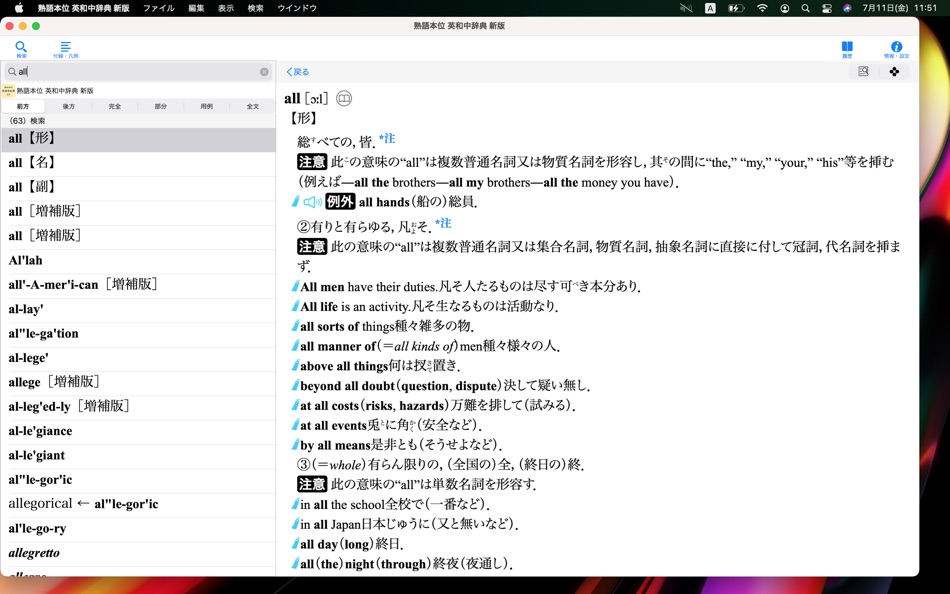This screenshot has width=950, height=594.
Task: Click into the search field containing 'all'
Action: pyautogui.click(x=138, y=72)
